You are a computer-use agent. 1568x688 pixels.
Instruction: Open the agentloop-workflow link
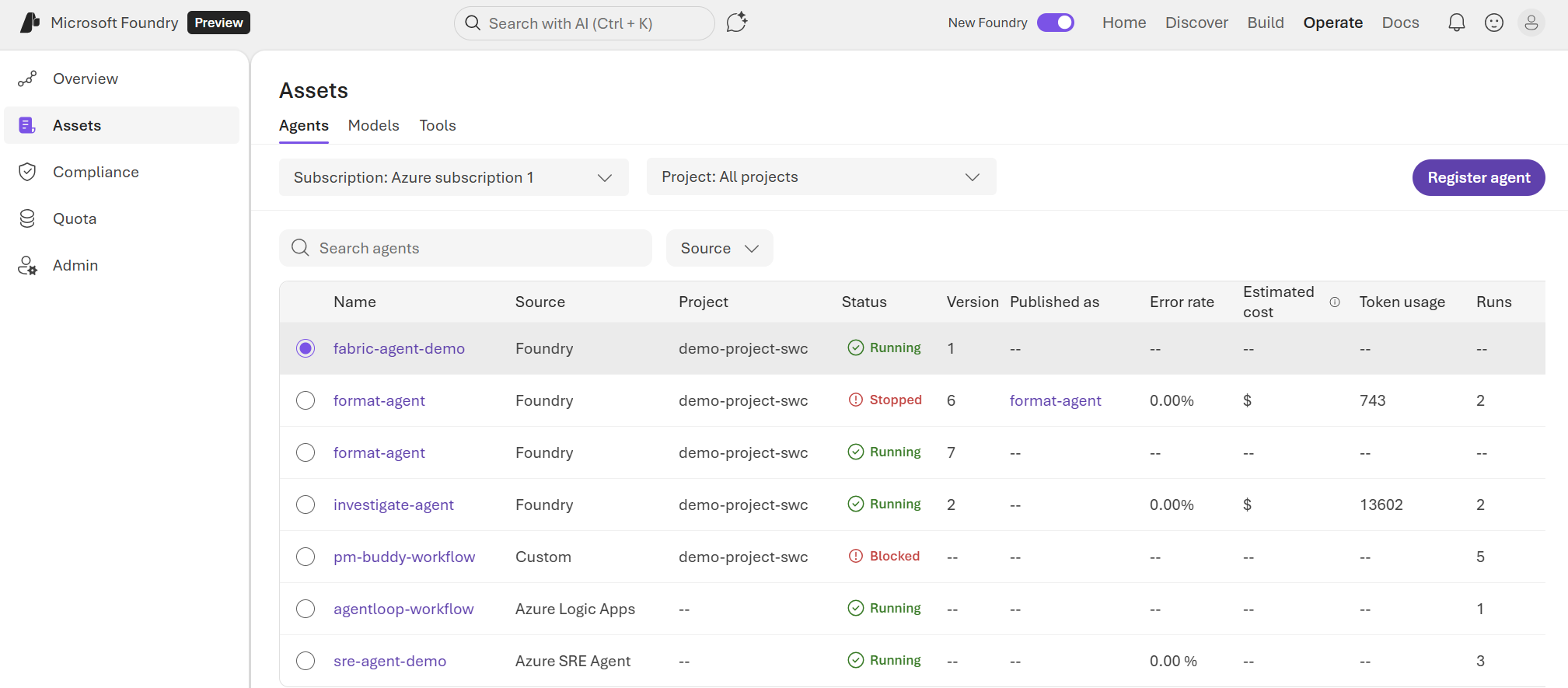tap(403, 609)
